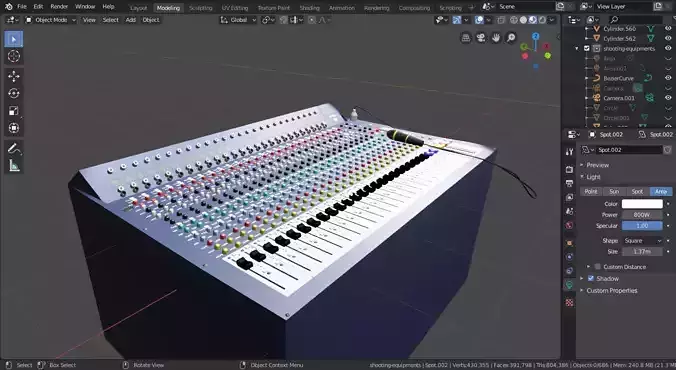Open the Render menu
This screenshot has height=370, width=676.
coord(59,6)
